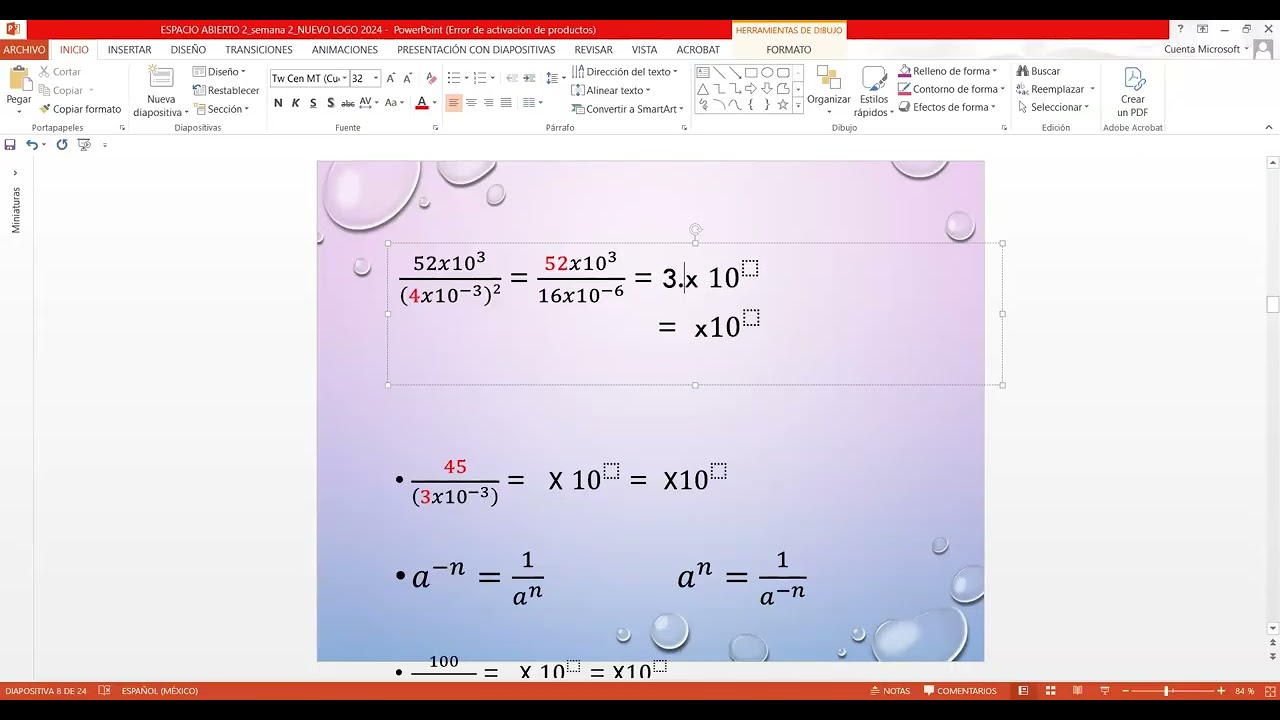Switch to slide sorter view icon

(1050, 691)
